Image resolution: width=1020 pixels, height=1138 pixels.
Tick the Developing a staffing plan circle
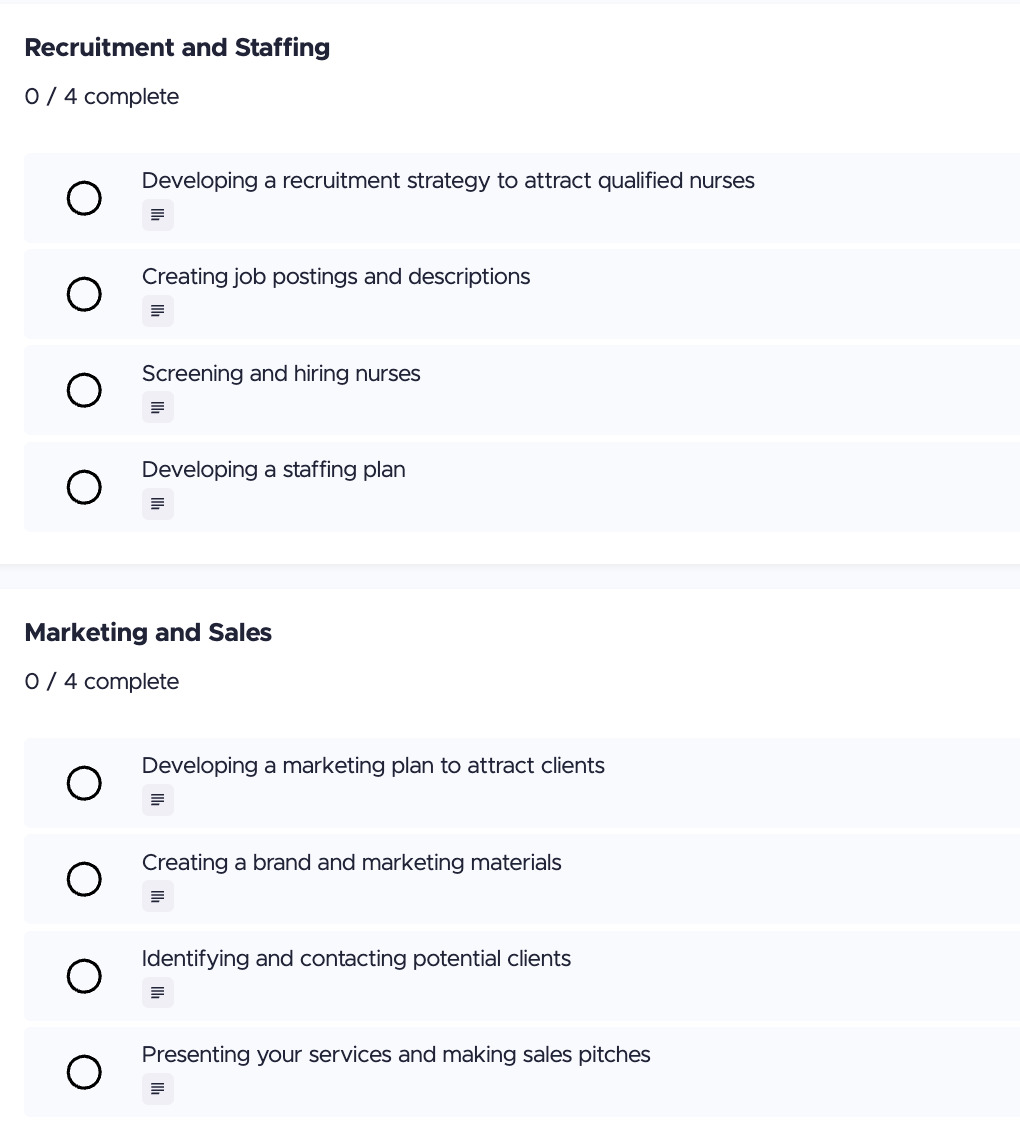coord(84,487)
